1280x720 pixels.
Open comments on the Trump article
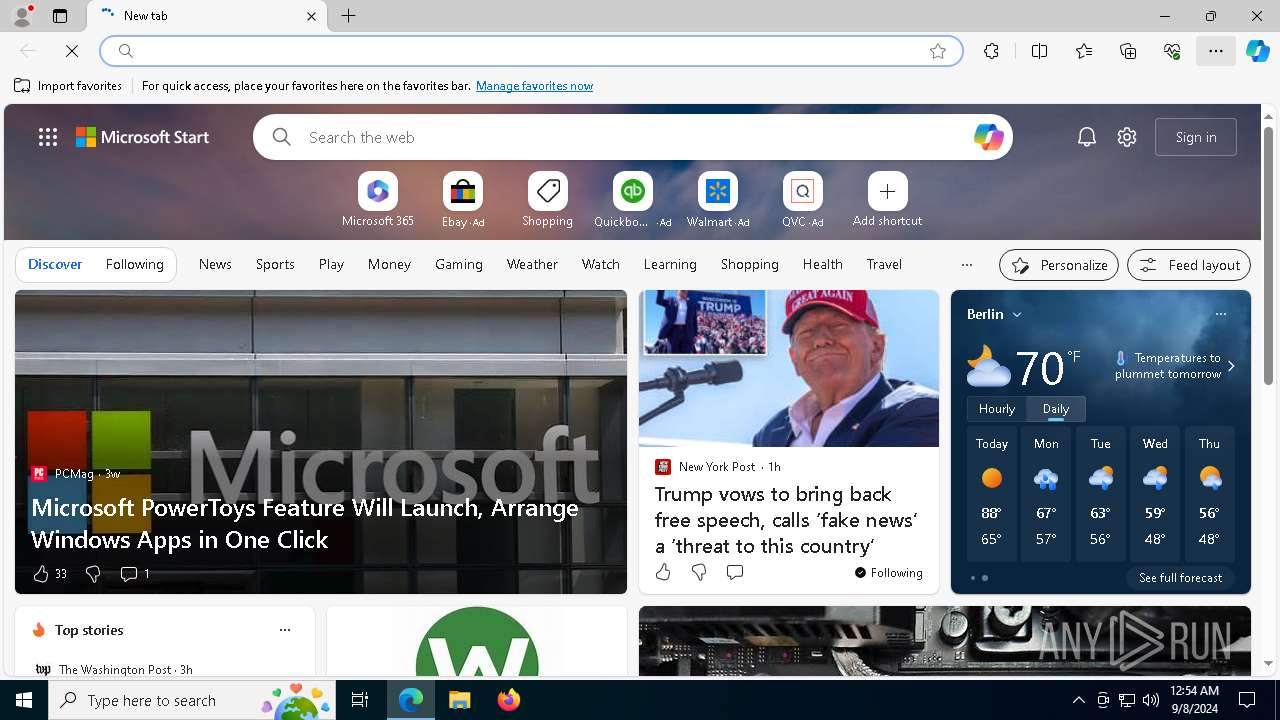(x=735, y=572)
